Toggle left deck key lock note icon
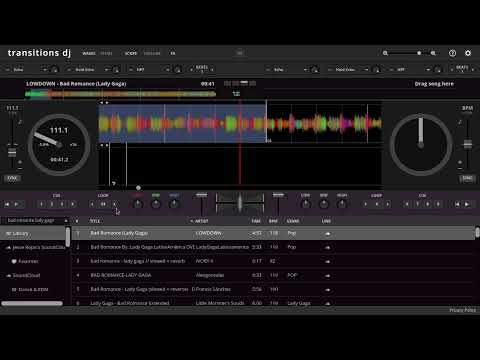Screen dimensions: 480x360 [x=20, y=122]
